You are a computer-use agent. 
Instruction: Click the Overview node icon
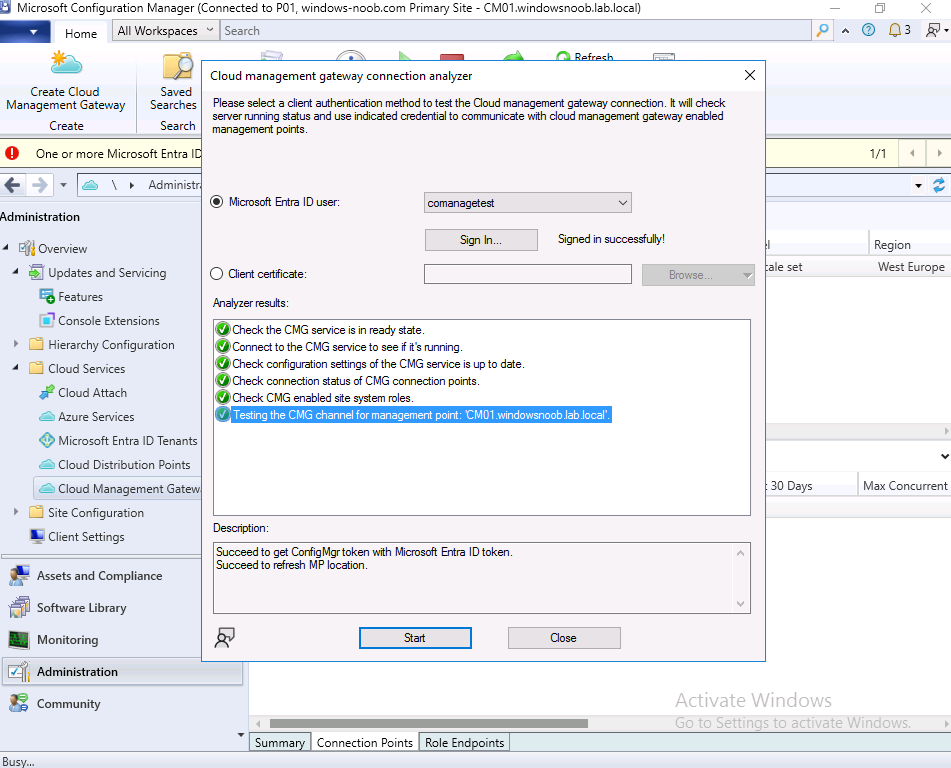[27, 248]
